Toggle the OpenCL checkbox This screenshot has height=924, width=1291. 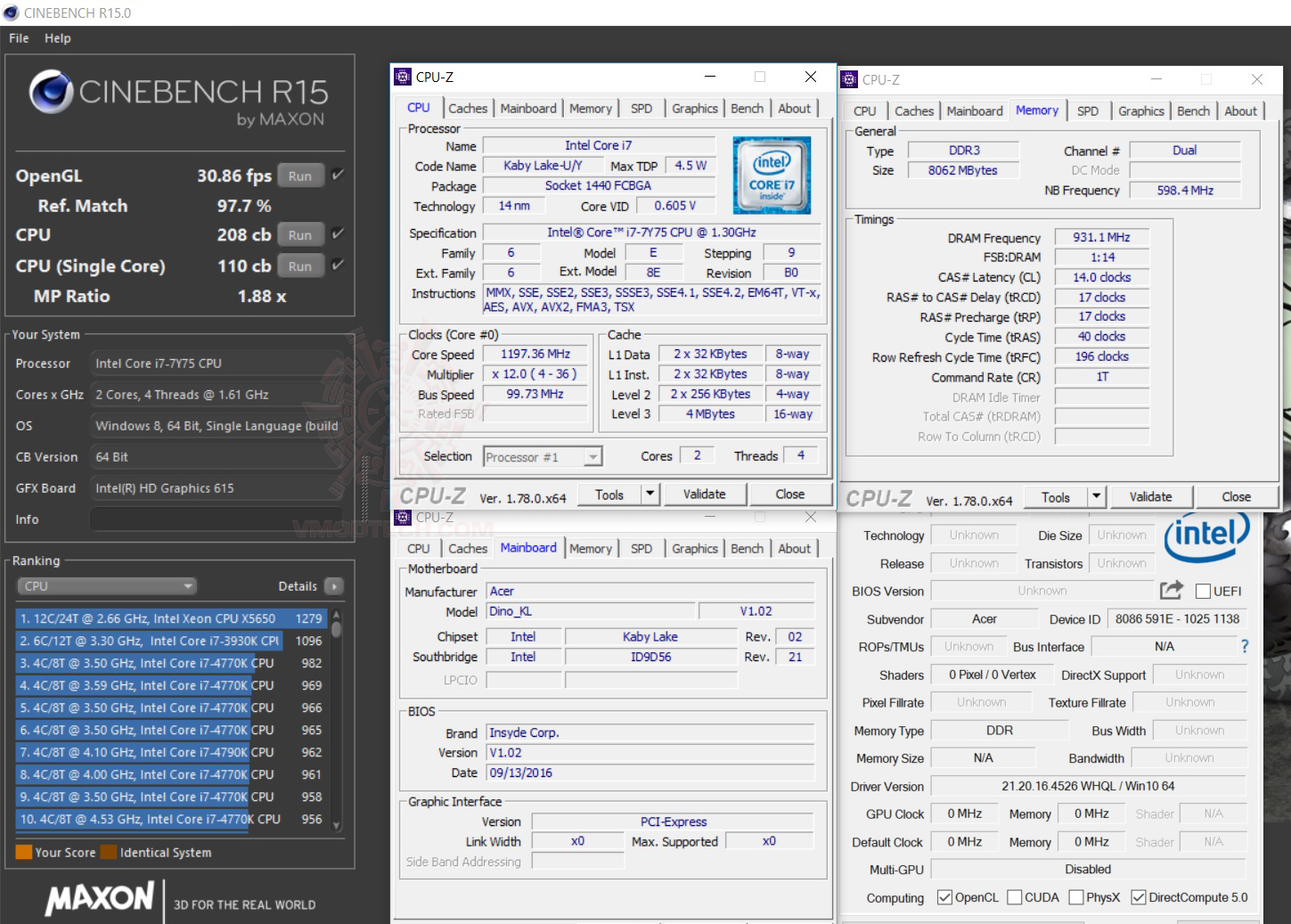[944, 897]
